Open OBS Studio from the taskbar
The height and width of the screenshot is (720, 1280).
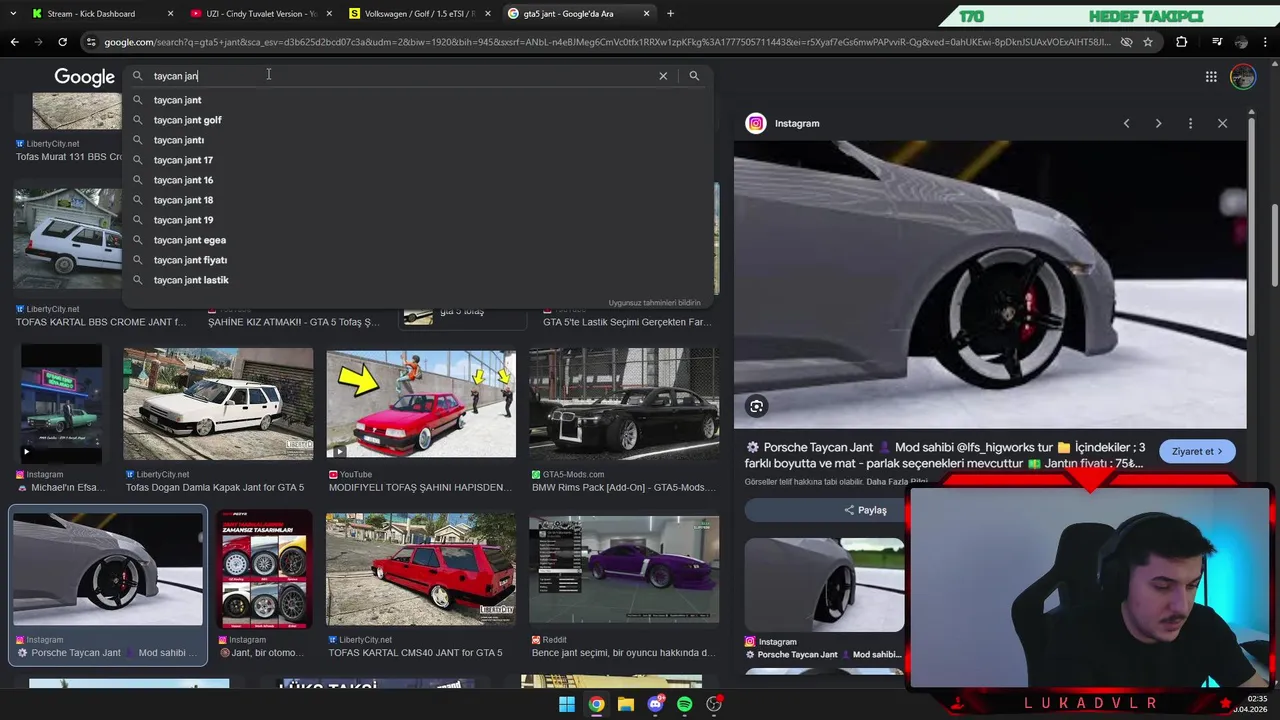click(714, 704)
